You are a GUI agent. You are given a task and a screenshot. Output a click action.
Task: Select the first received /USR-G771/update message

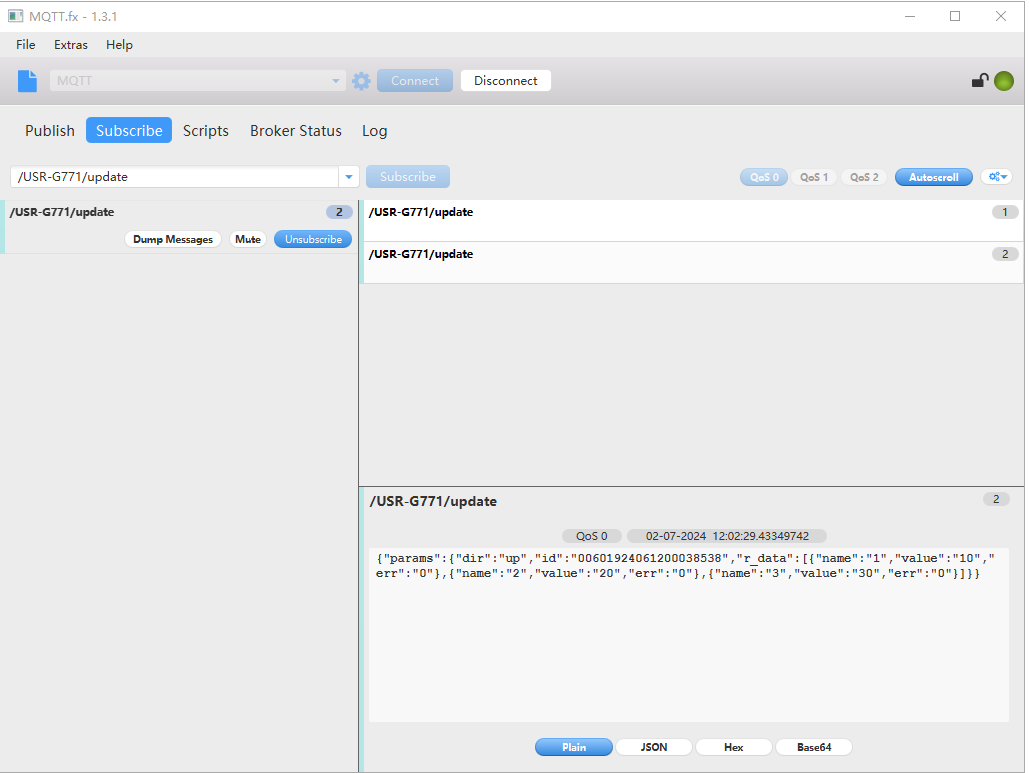[x=690, y=220]
